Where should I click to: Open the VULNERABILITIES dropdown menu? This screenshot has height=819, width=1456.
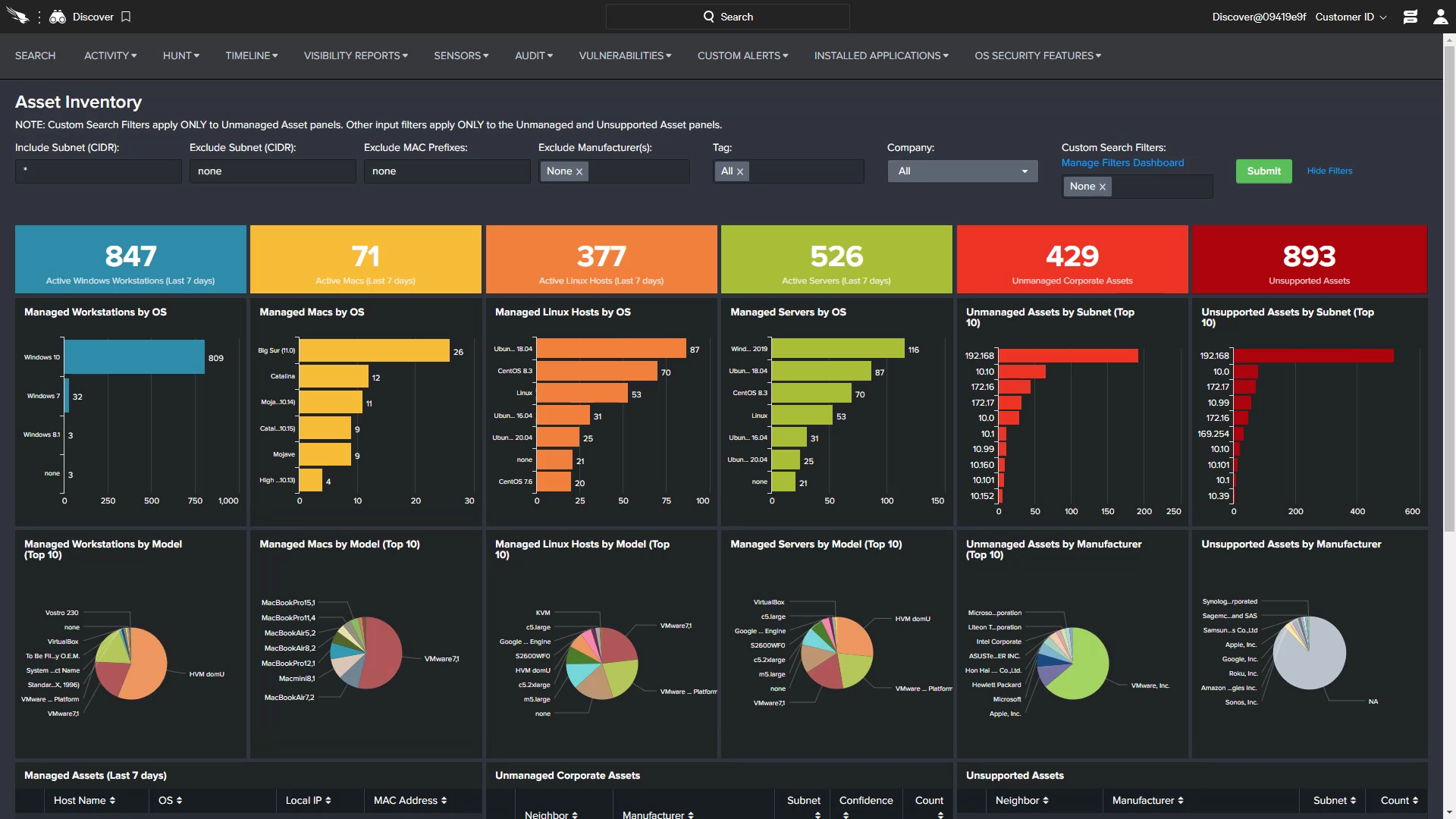click(624, 55)
